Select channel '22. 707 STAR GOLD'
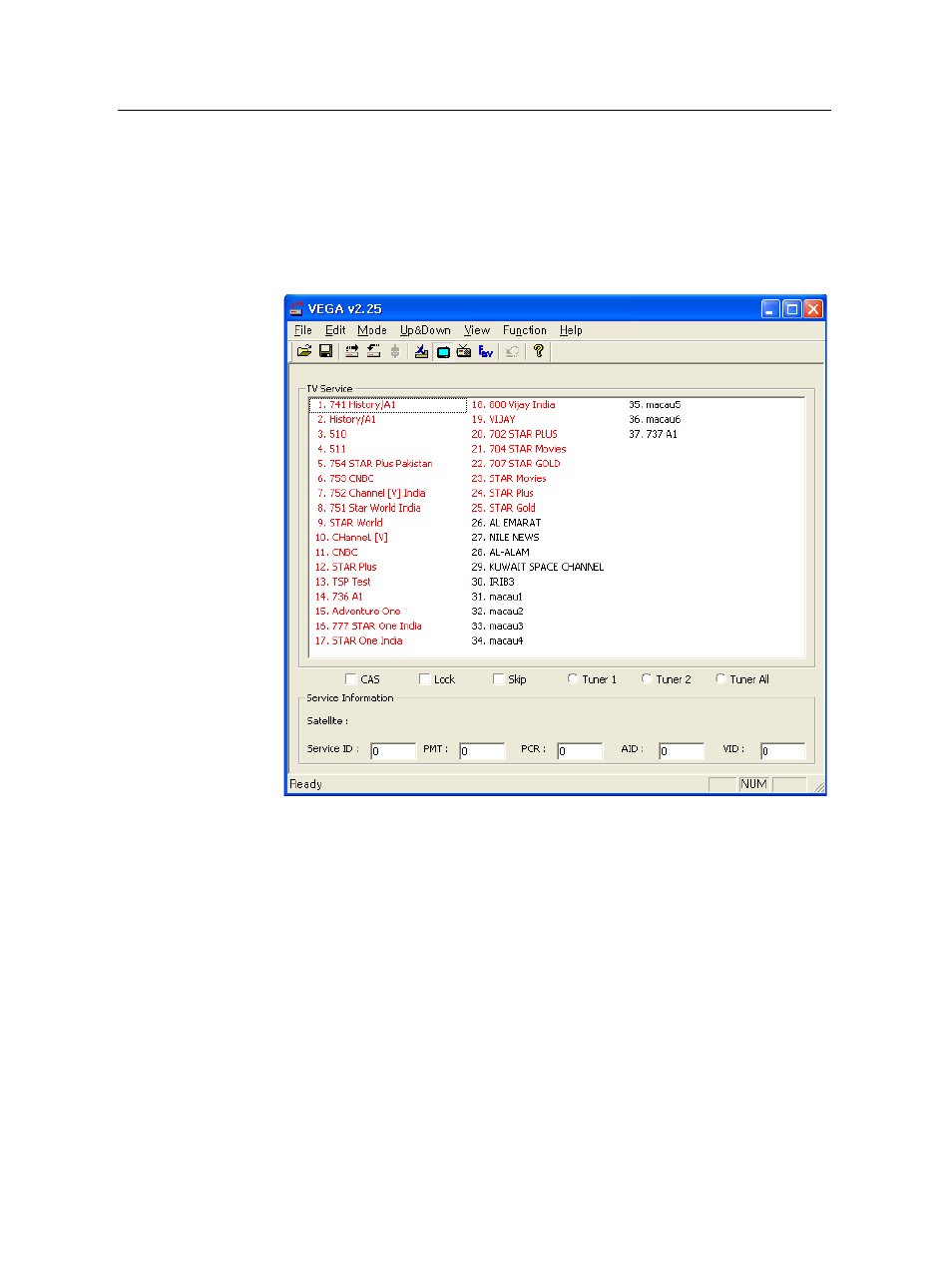 [516, 464]
